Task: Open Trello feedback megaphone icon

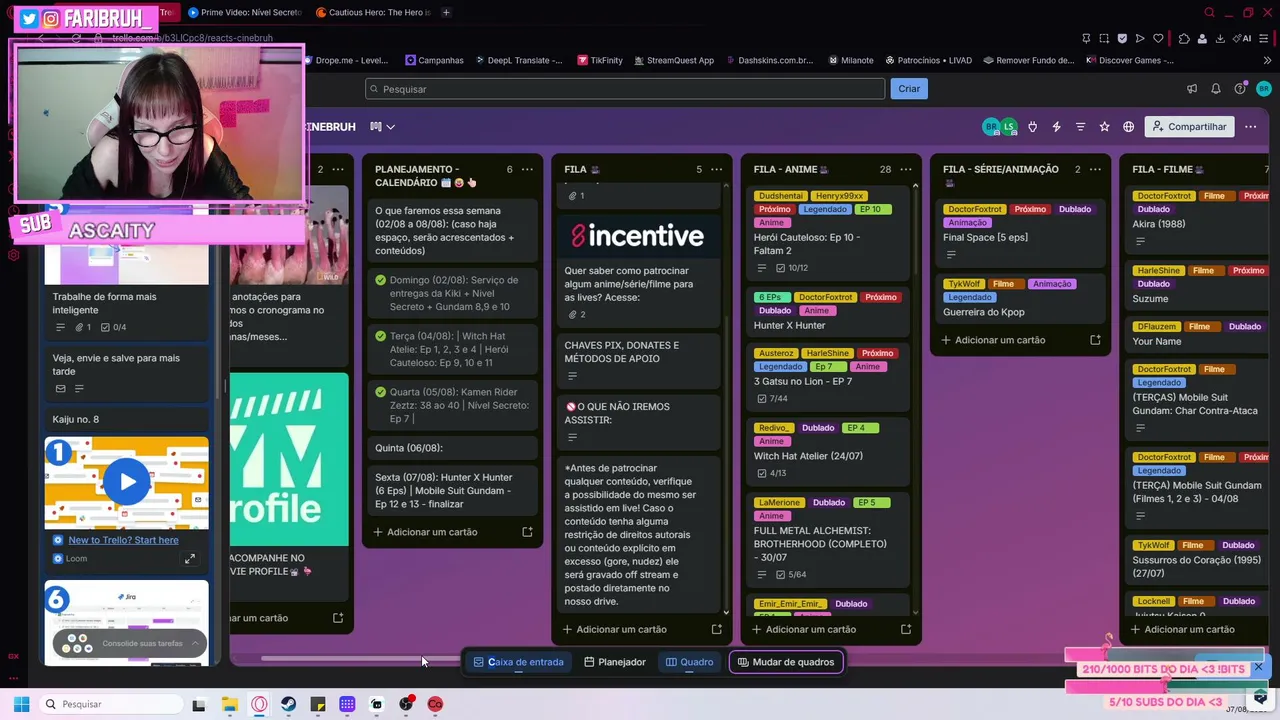Action: pos(1192,89)
